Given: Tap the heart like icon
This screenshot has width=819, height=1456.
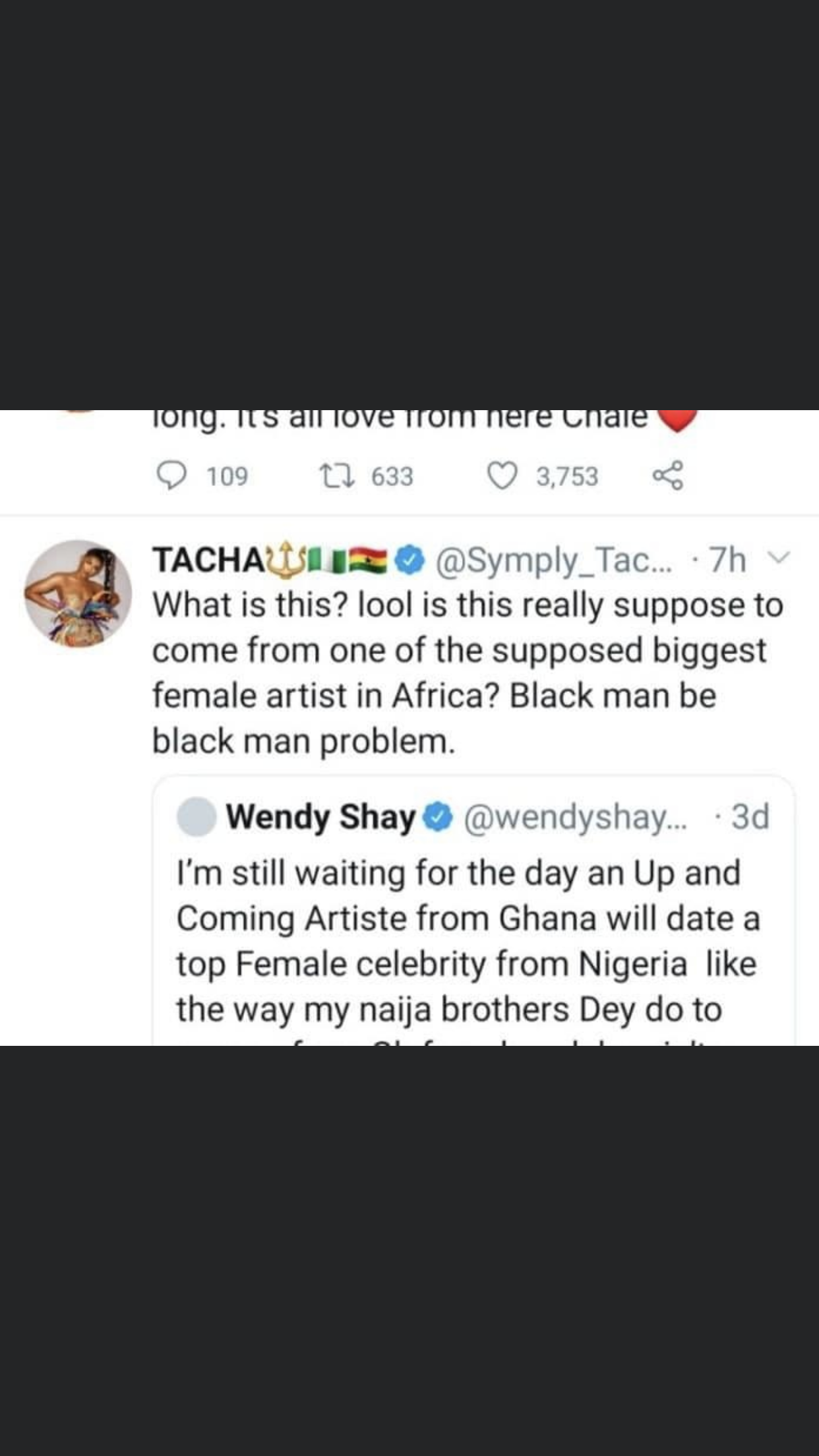Looking at the screenshot, I should (502, 475).
